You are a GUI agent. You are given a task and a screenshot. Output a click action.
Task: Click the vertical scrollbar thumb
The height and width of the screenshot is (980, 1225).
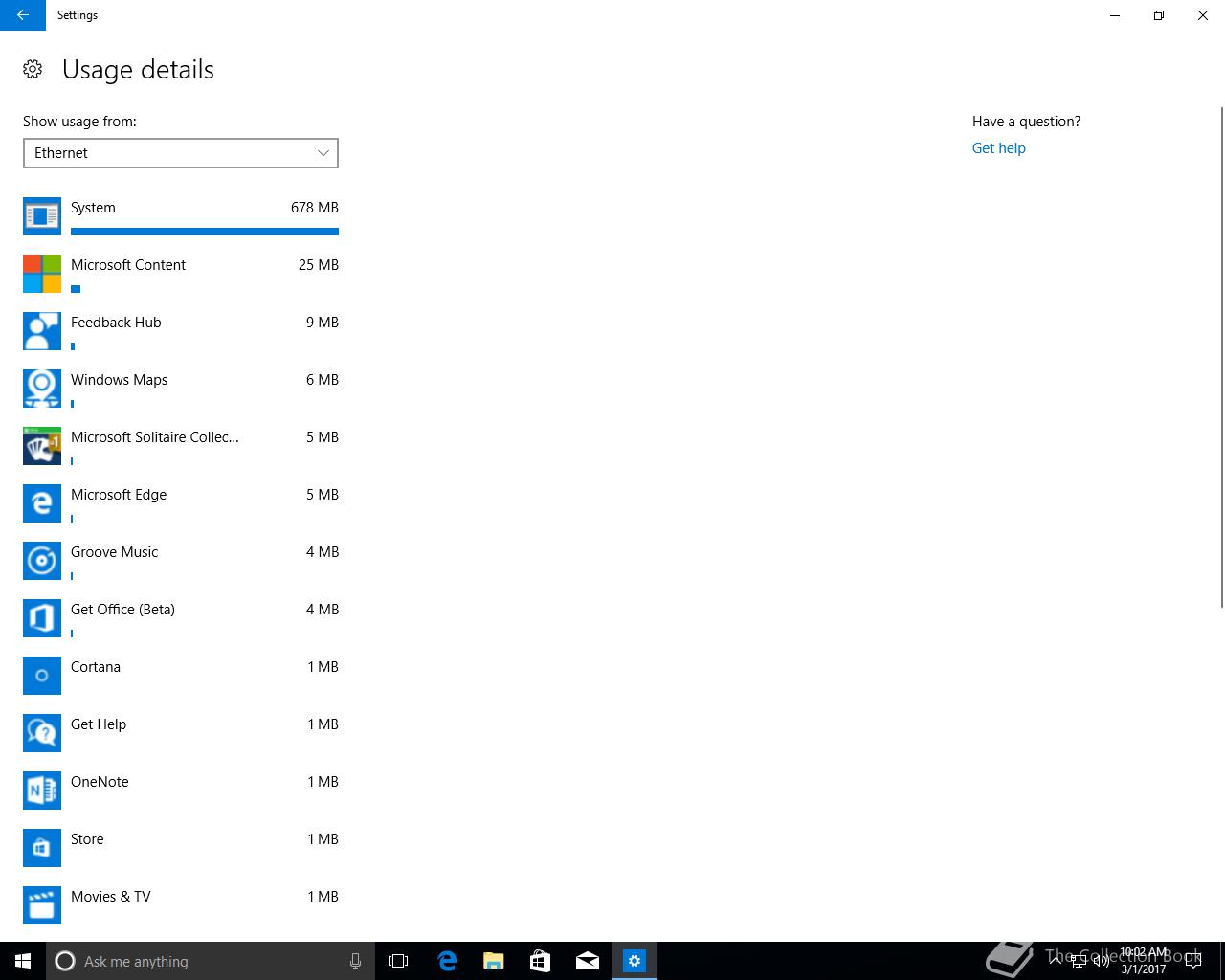[x=1221, y=356]
